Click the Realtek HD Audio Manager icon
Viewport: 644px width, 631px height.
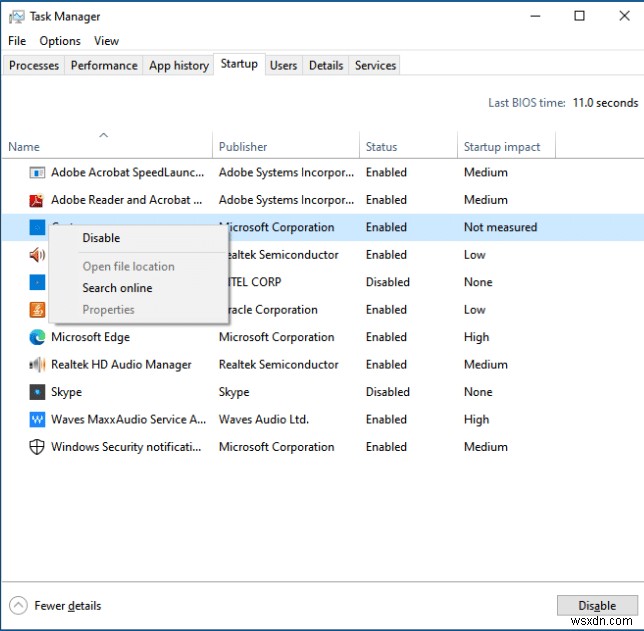pos(37,365)
